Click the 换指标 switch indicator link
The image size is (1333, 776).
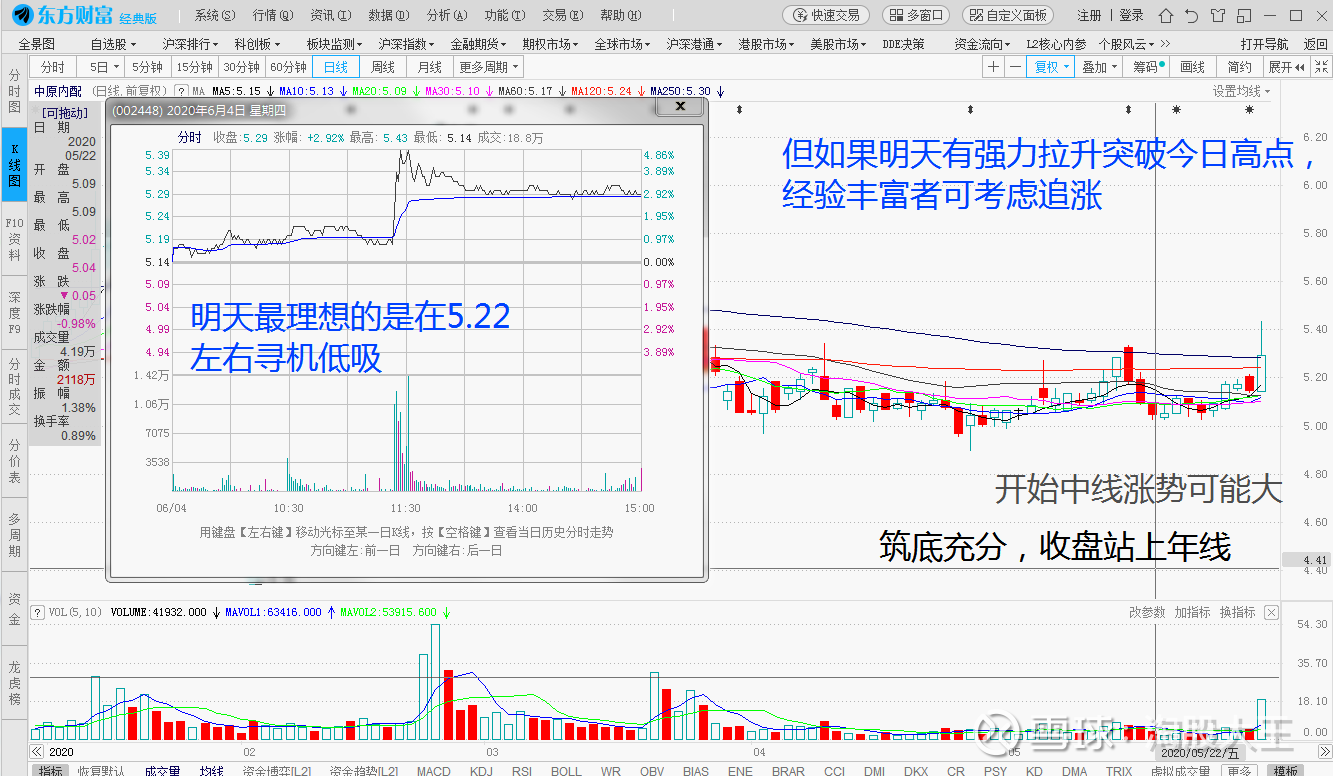pos(1237,612)
